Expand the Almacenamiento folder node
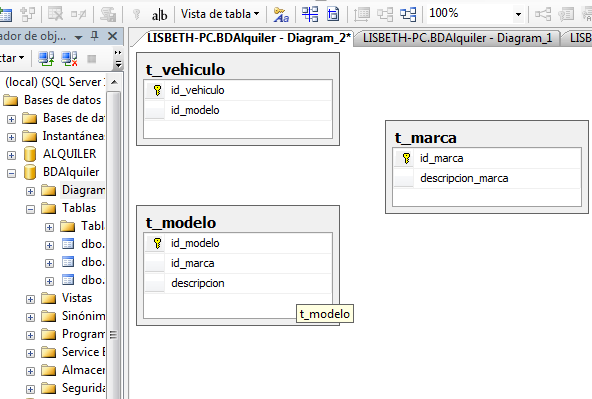 pyautogui.click(x=30, y=371)
